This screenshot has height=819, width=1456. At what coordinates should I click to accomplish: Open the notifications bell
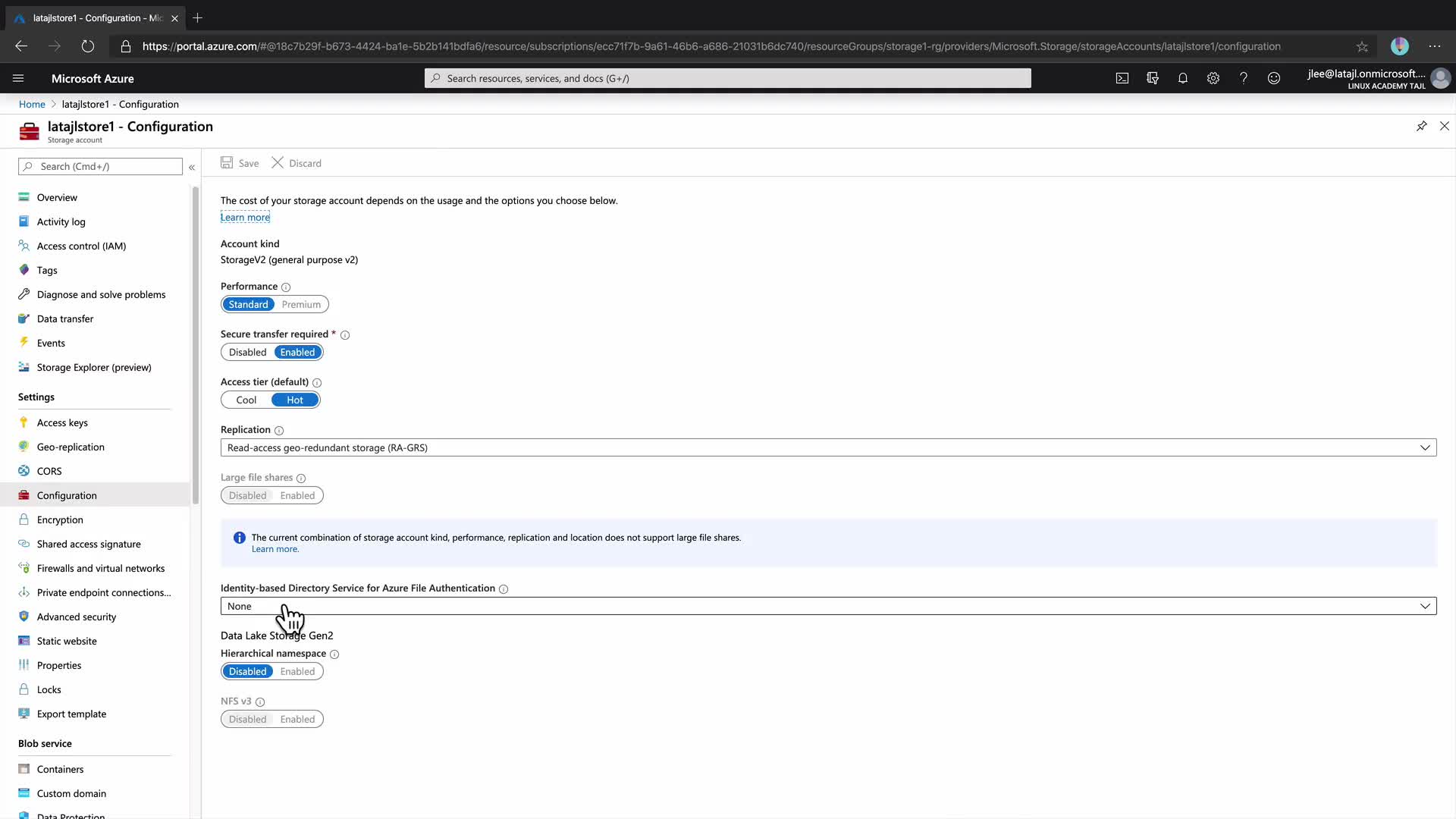point(1183,78)
